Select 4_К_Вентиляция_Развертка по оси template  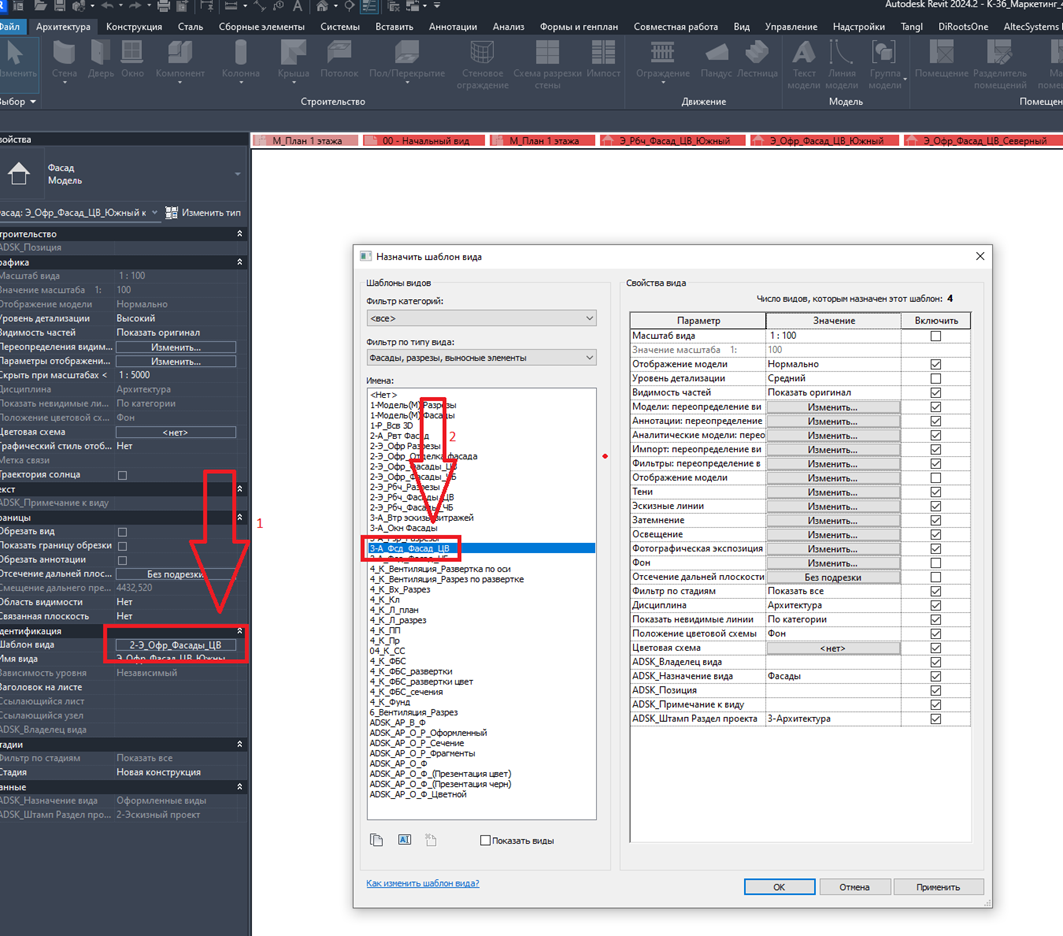(x=440, y=569)
